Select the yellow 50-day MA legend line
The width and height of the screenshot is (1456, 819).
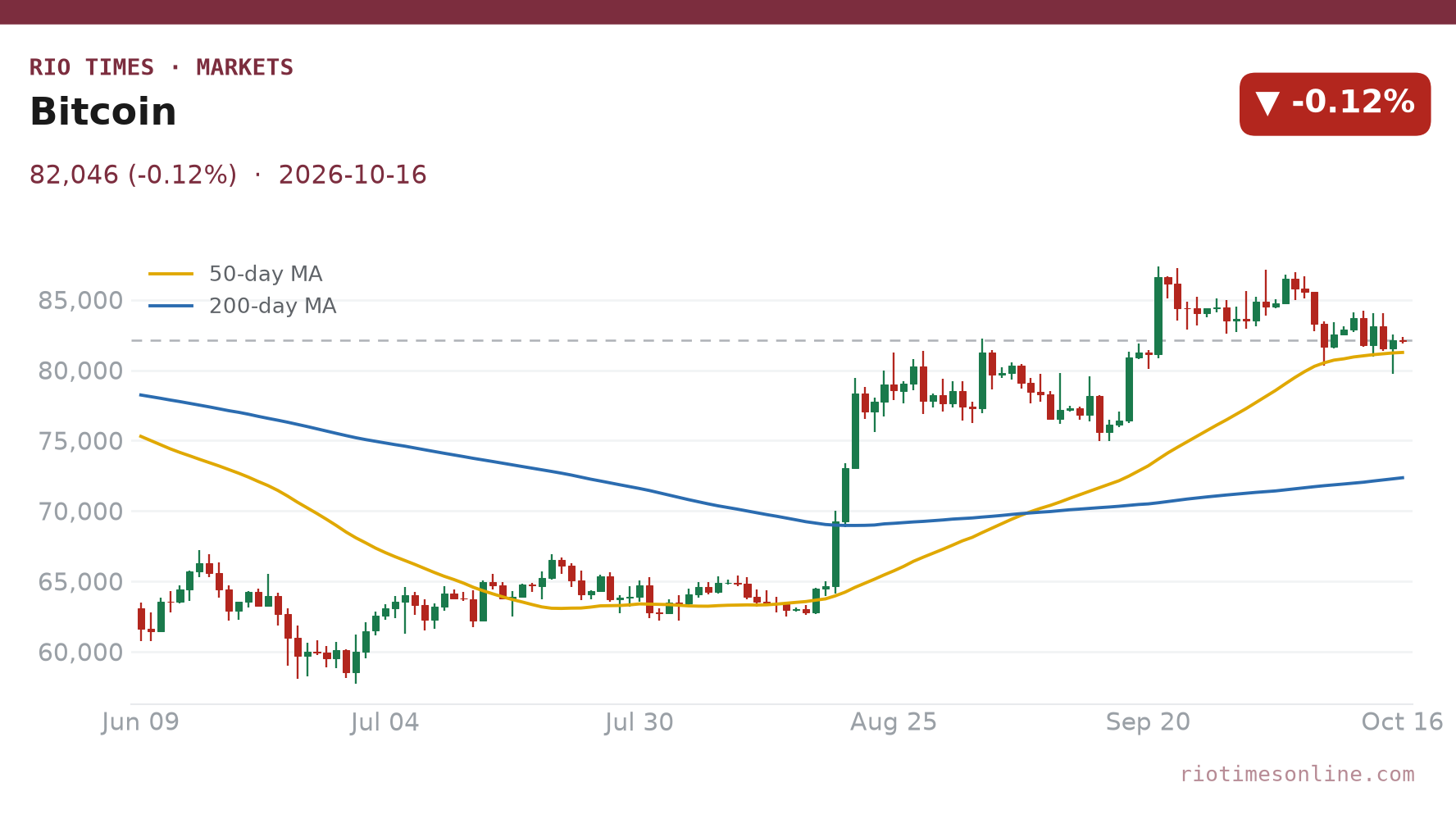click(171, 274)
